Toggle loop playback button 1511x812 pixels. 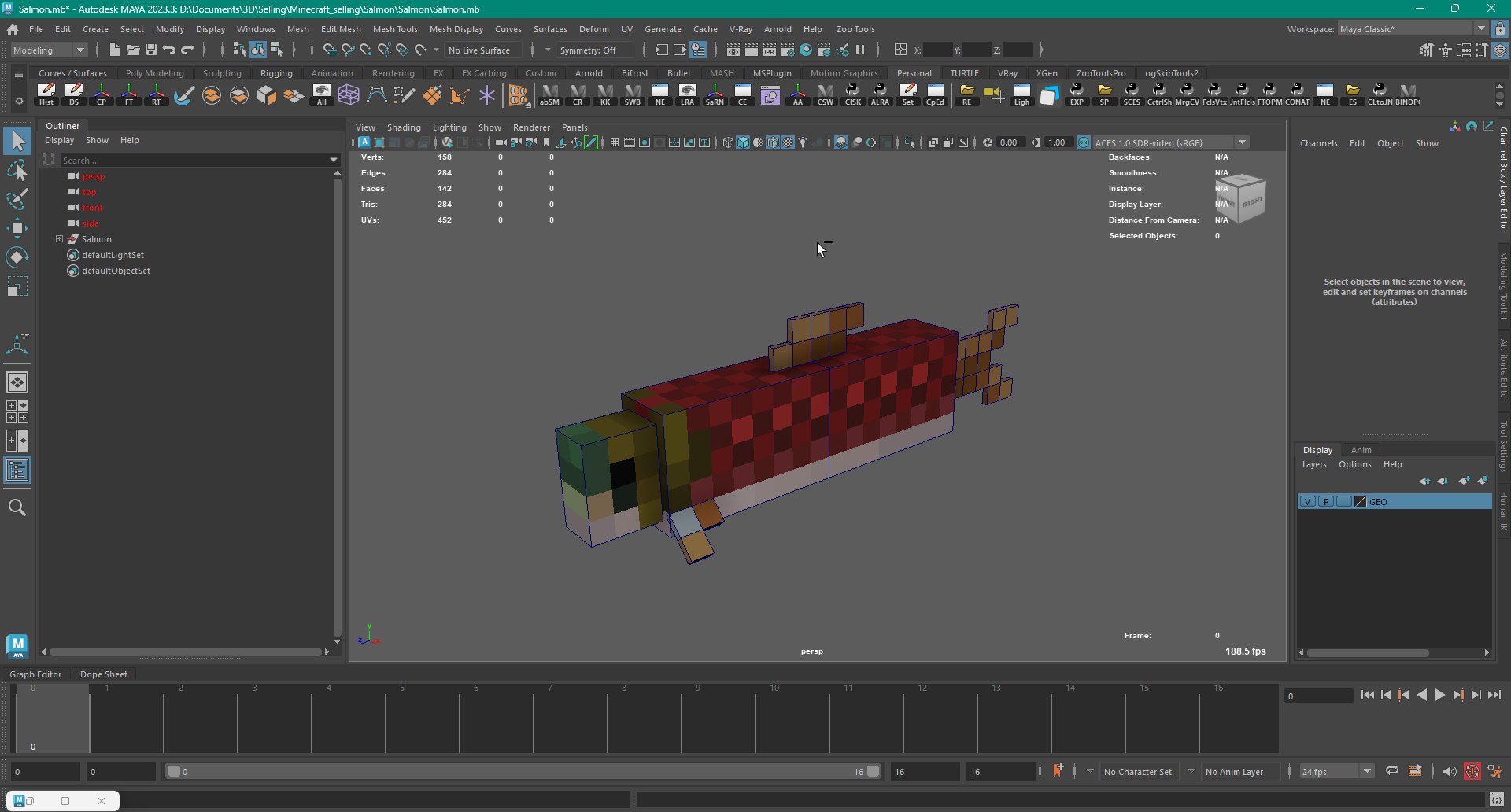point(1392,771)
